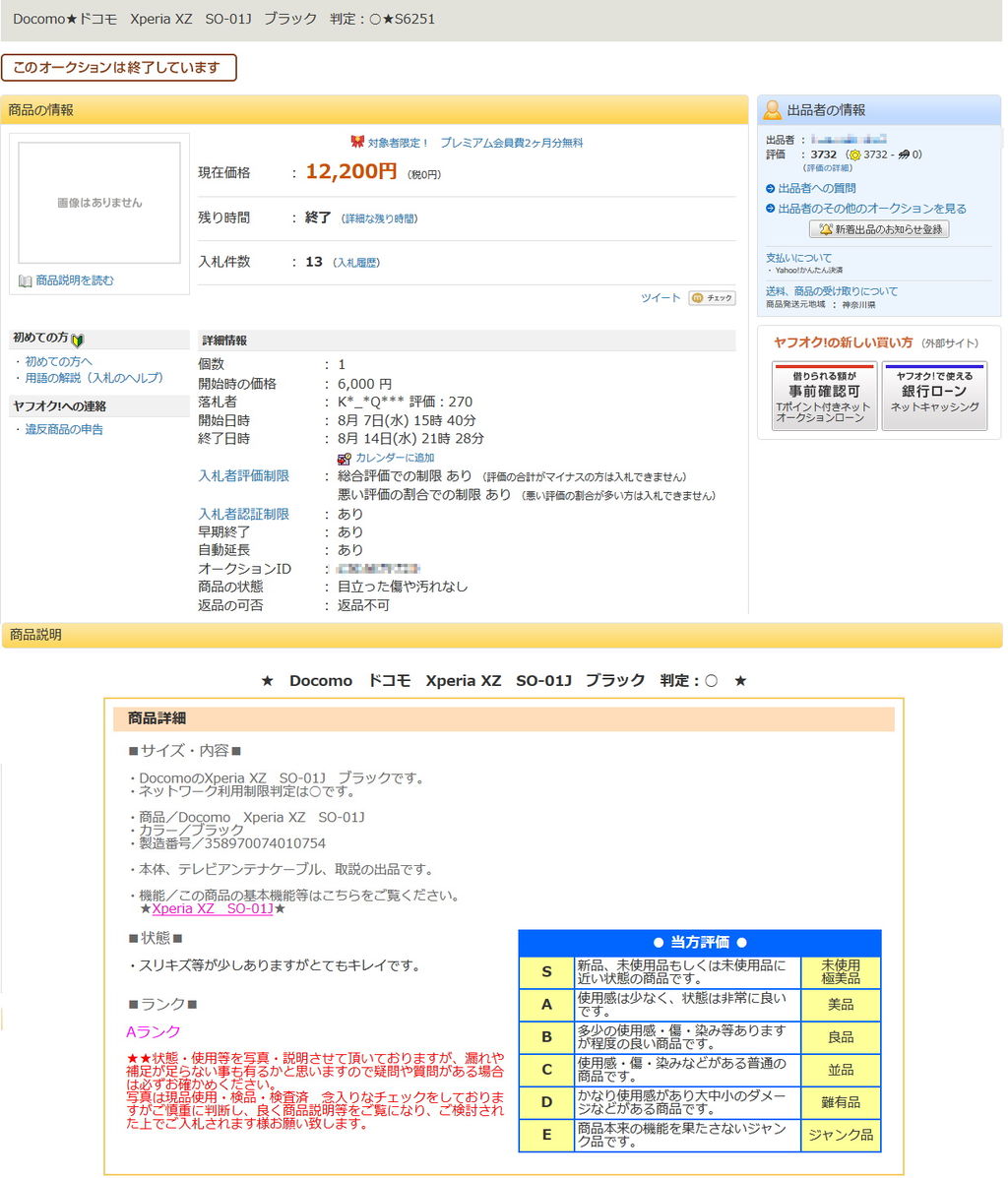Click the bell icon on 新着出品のお知らせ登録
The image size is (1008, 1178).
pyautogui.click(x=825, y=229)
